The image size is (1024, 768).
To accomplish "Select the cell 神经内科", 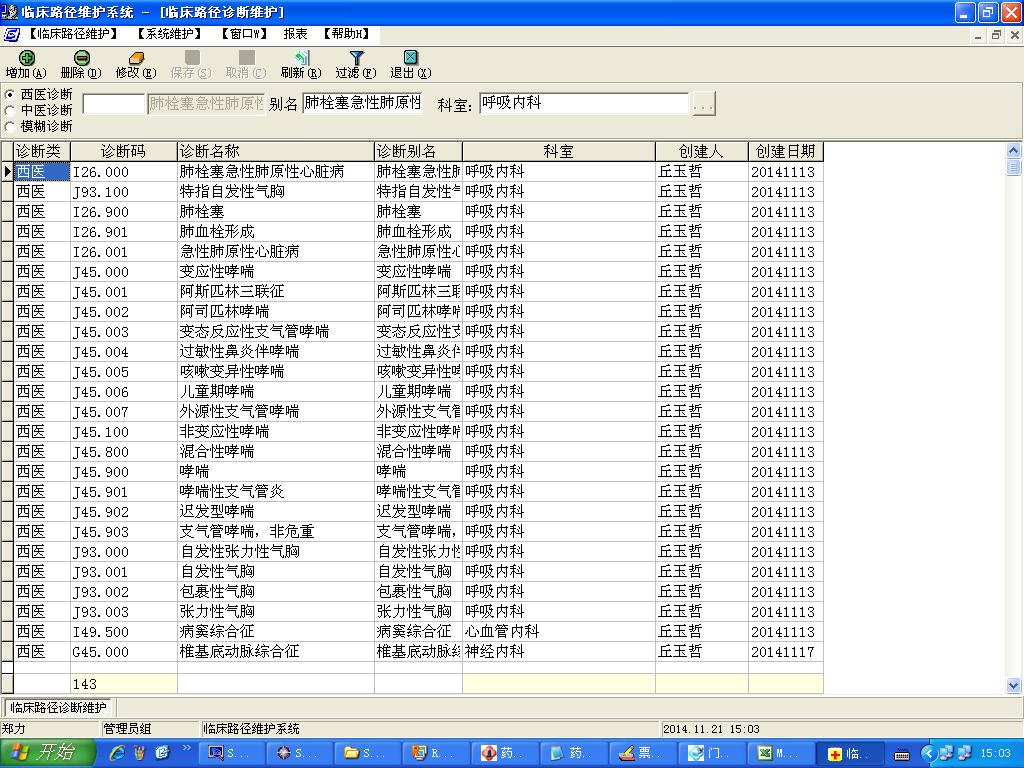I will point(558,652).
